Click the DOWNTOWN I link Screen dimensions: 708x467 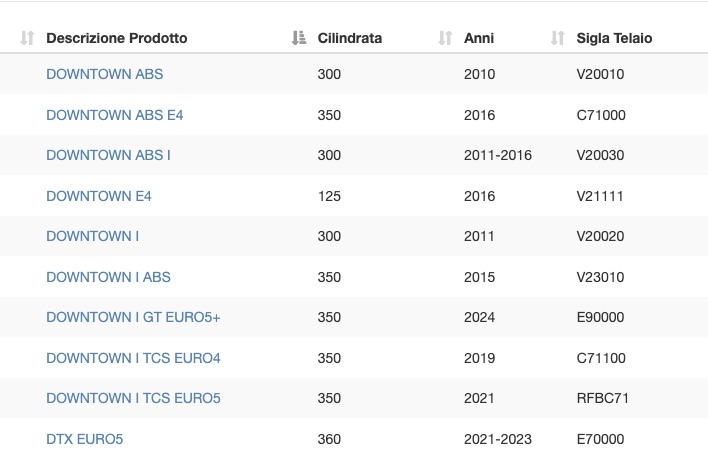coord(93,236)
